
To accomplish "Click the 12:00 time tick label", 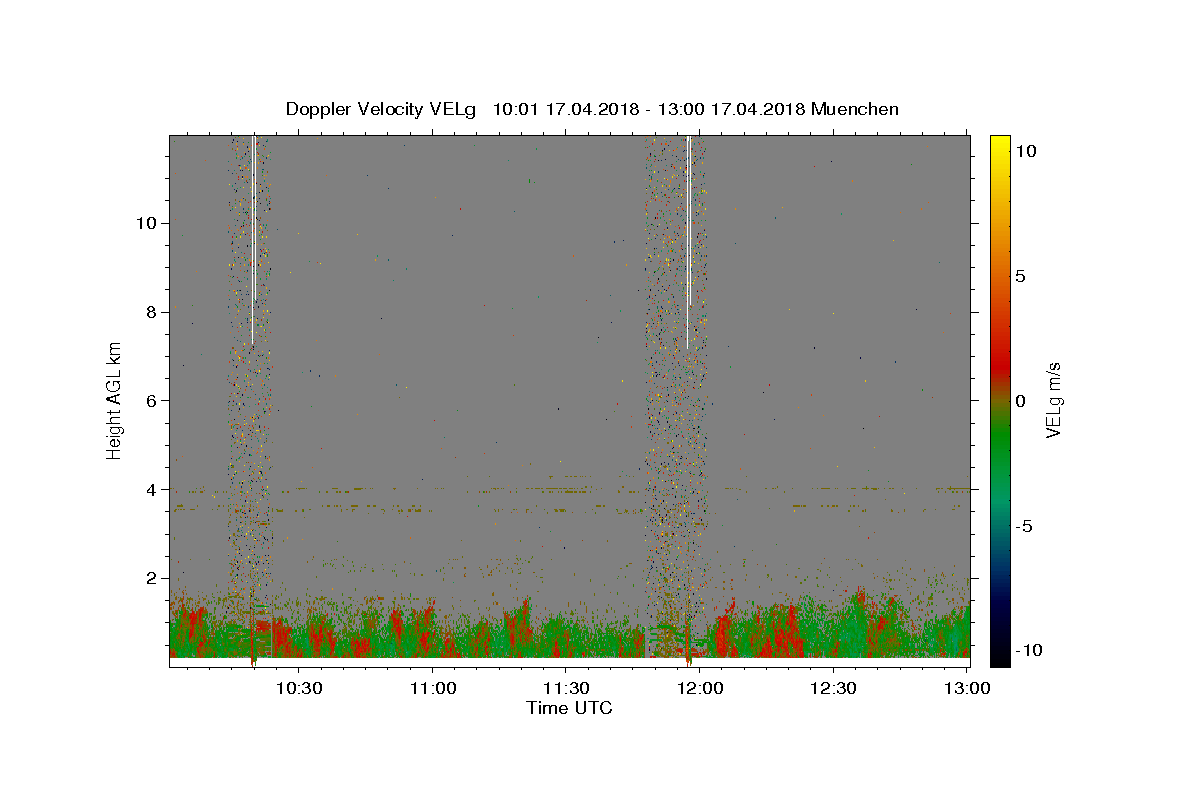I will click(x=699, y=688).
